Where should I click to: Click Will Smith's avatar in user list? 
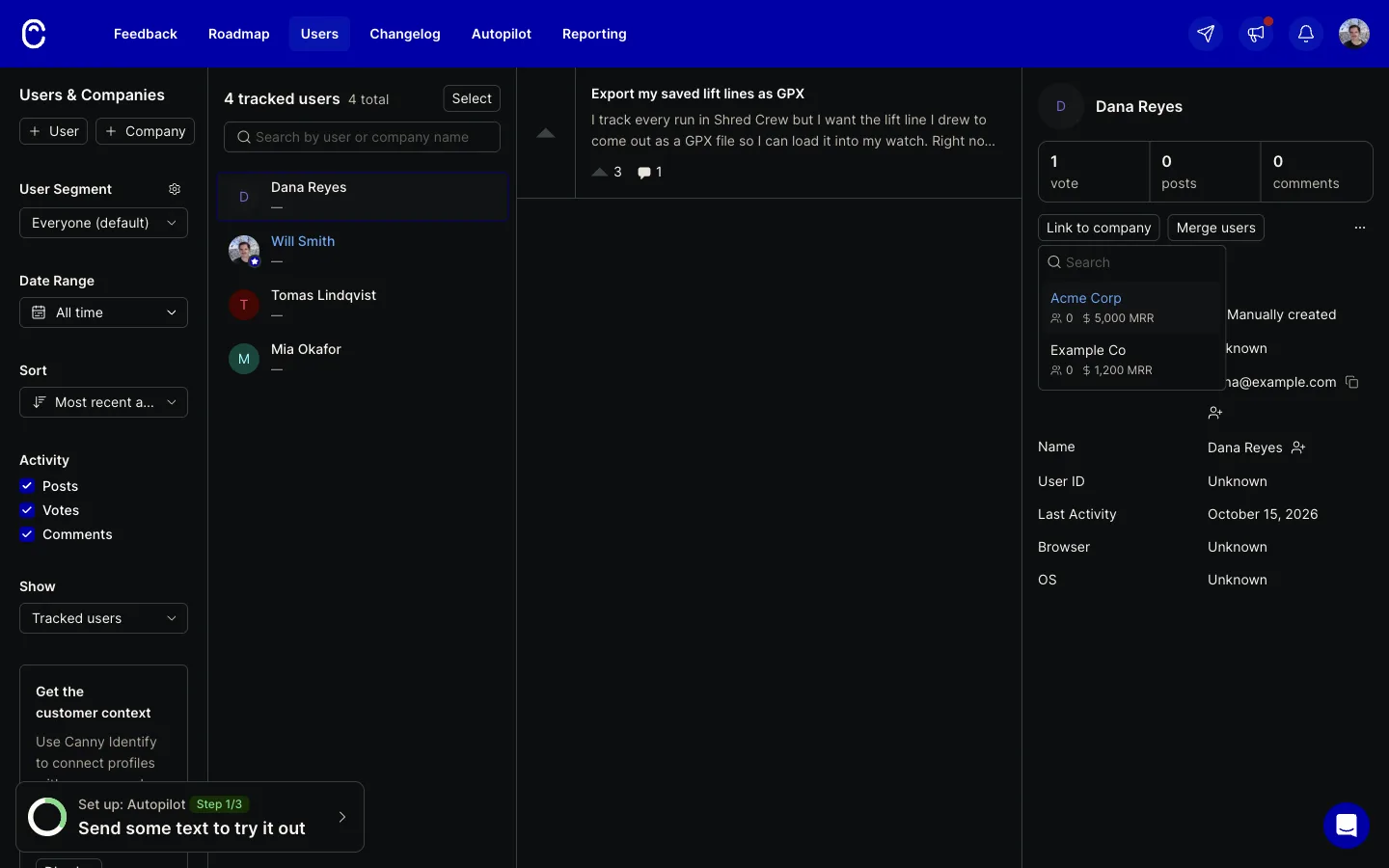[x=244, y=251]
